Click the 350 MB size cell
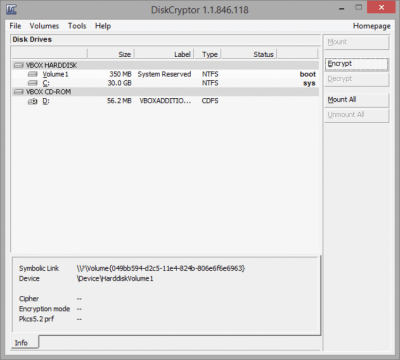Image resolution: width=400 pixels, height=360 pixels. [x=120, y=74]
